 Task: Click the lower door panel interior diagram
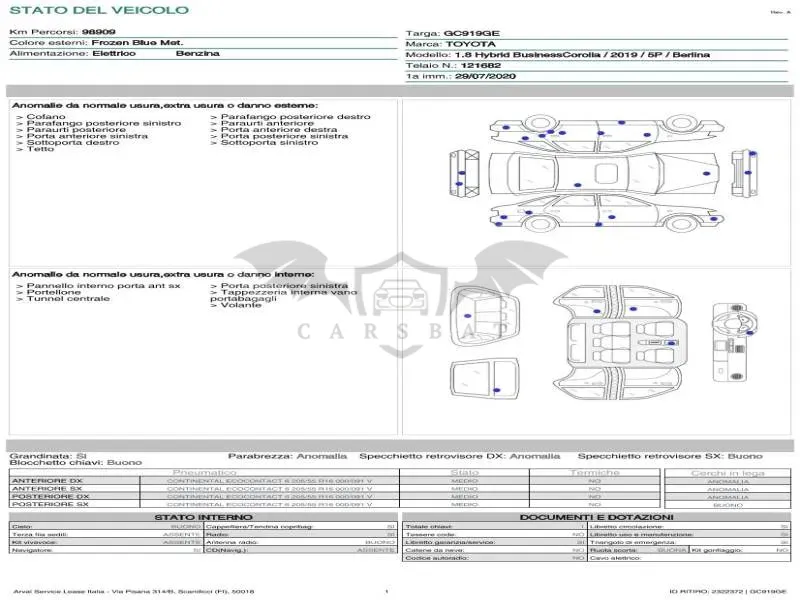[485, 381]
